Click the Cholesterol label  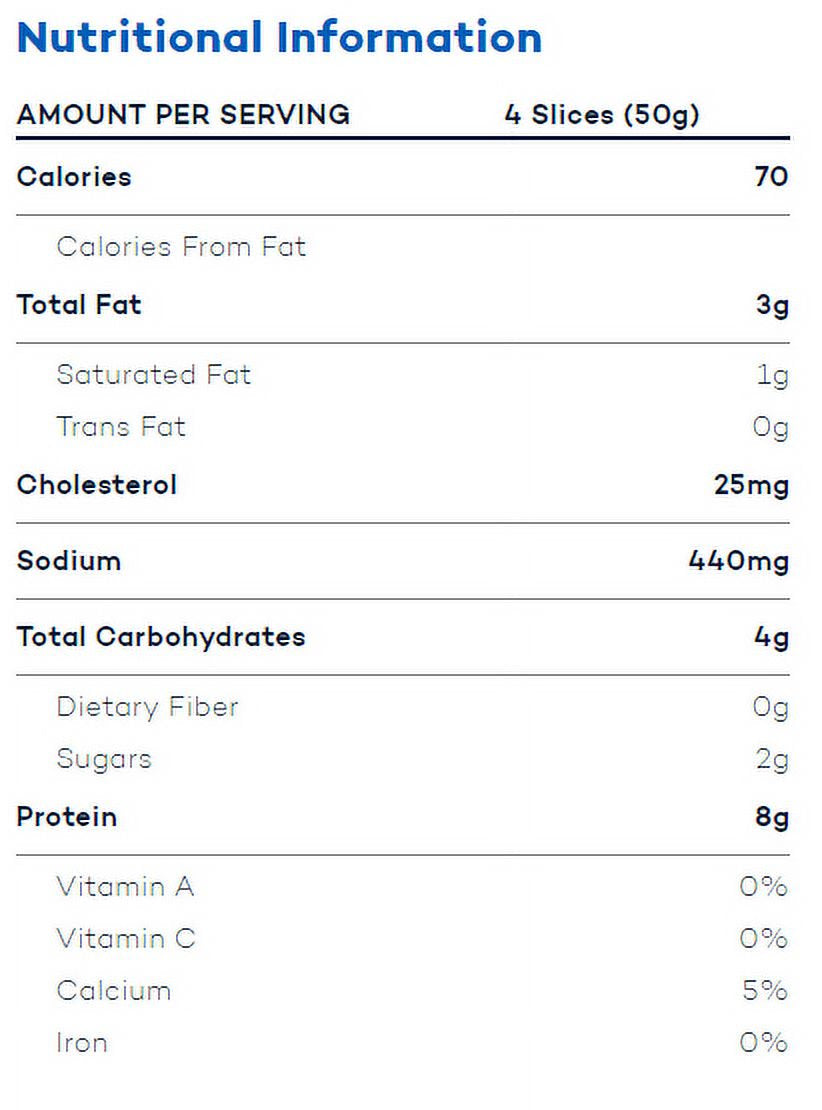click(x=97, y=485)
